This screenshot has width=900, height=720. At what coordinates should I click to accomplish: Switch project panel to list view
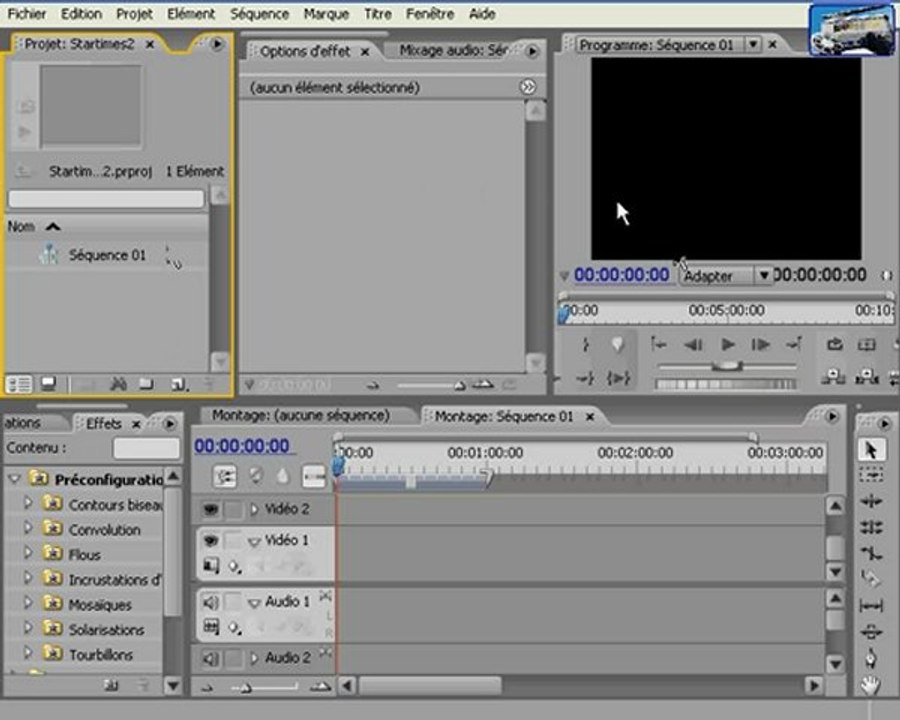click(19, 384)
